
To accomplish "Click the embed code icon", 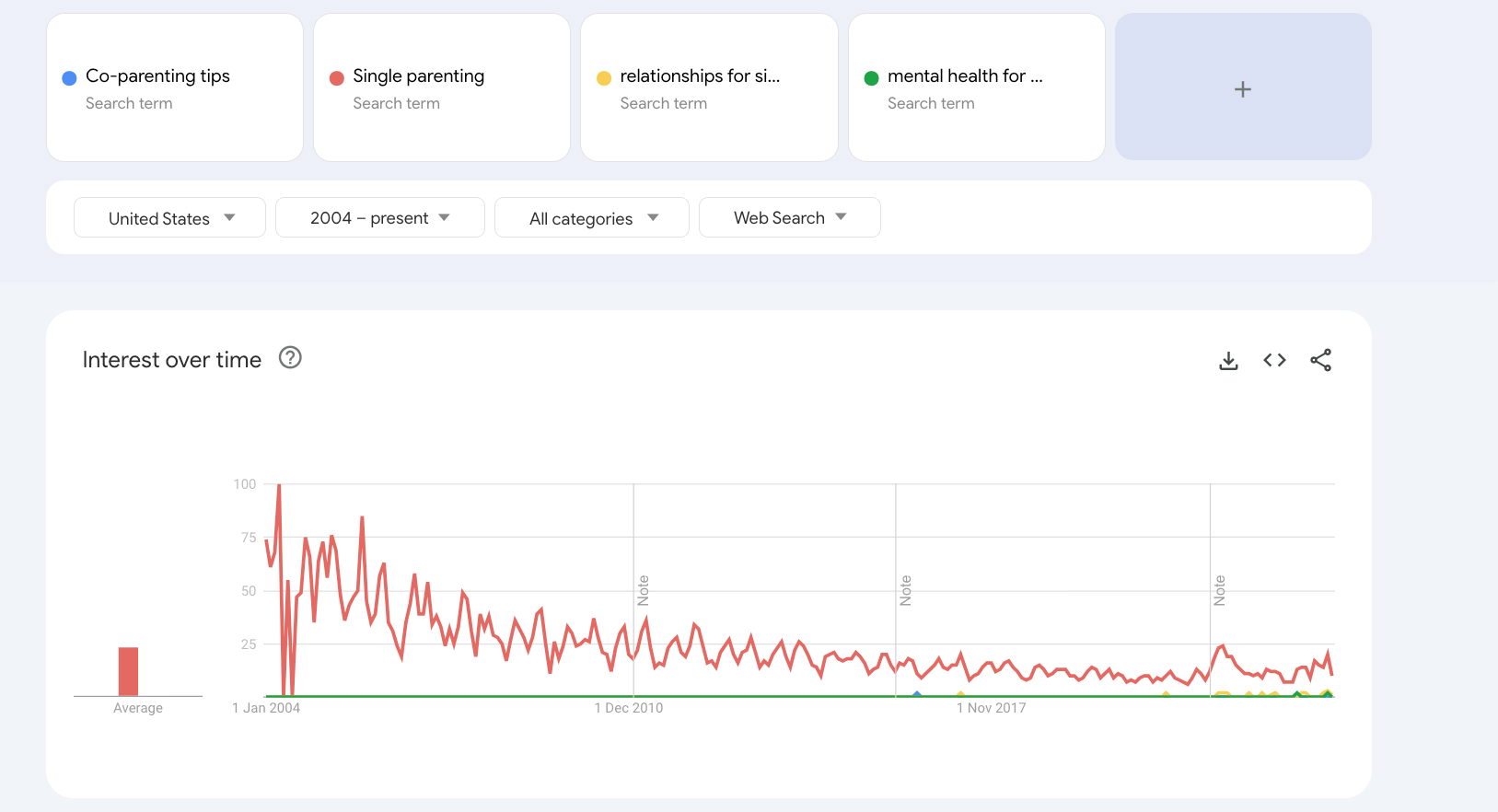I will 1274,360.
